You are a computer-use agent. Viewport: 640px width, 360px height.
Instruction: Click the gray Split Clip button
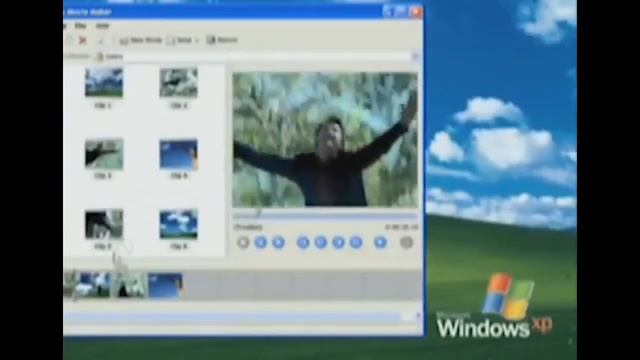(406, 242)
